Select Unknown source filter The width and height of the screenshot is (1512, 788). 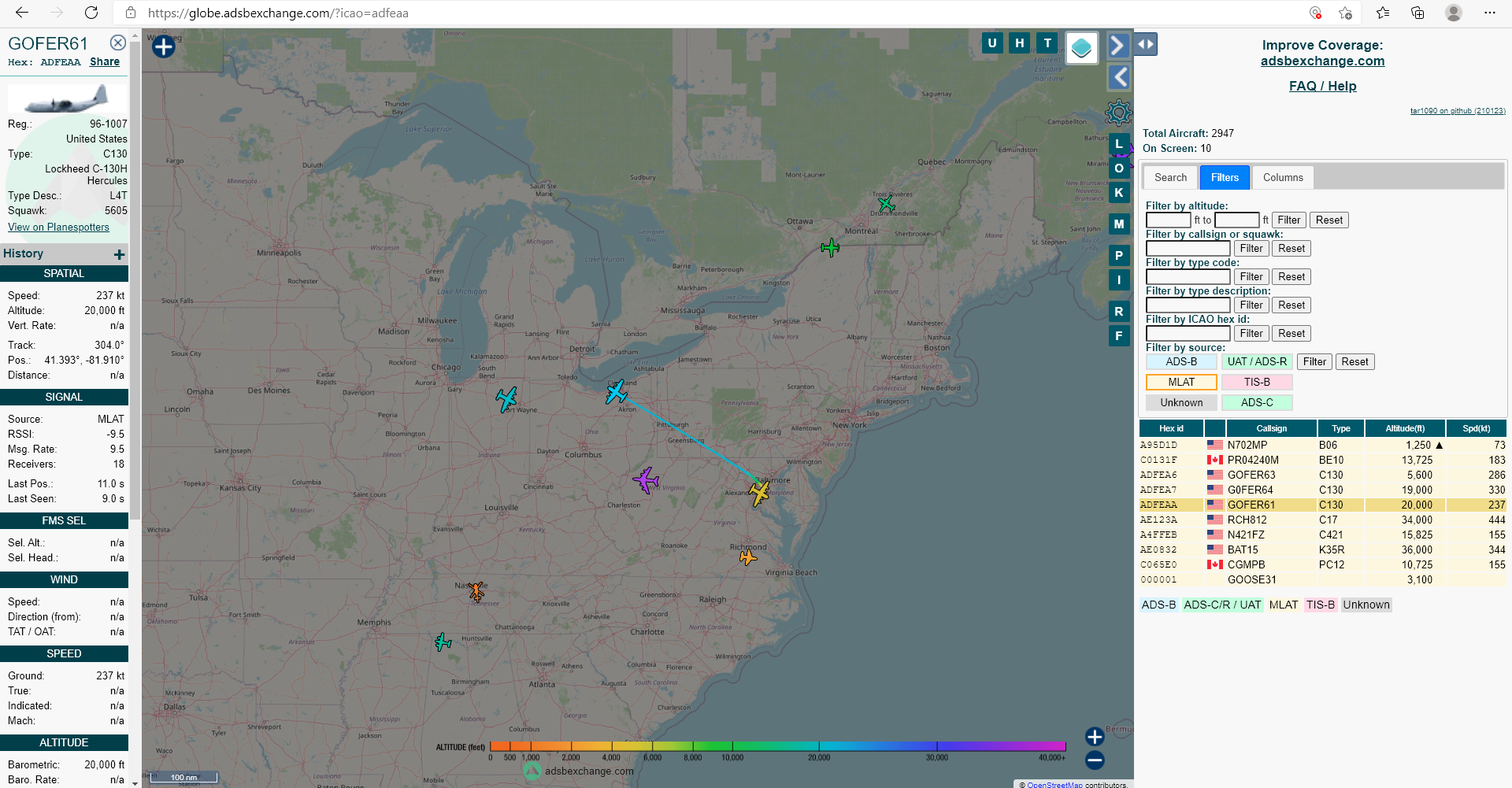click(1181, 403)
